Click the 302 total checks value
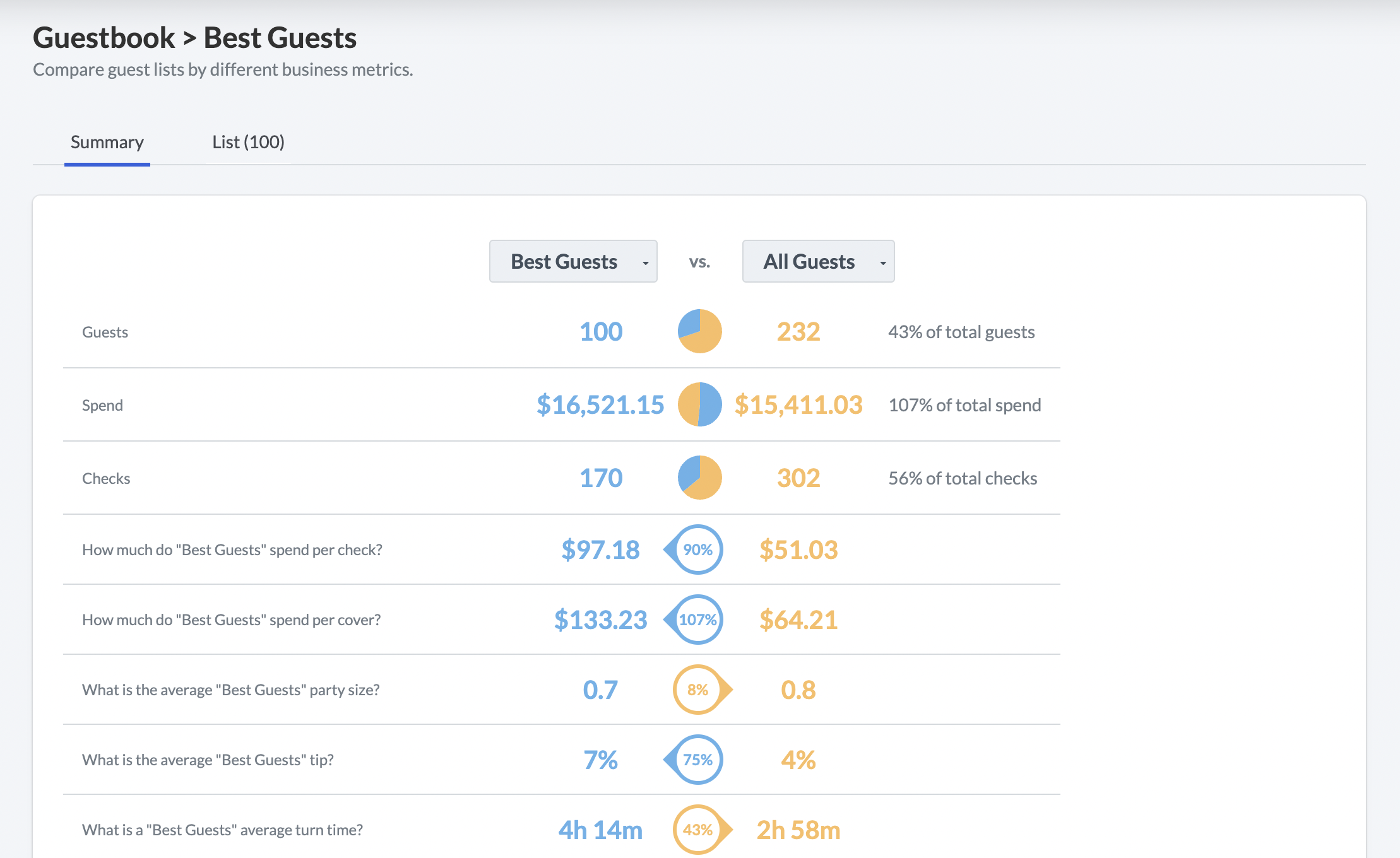 798,478
